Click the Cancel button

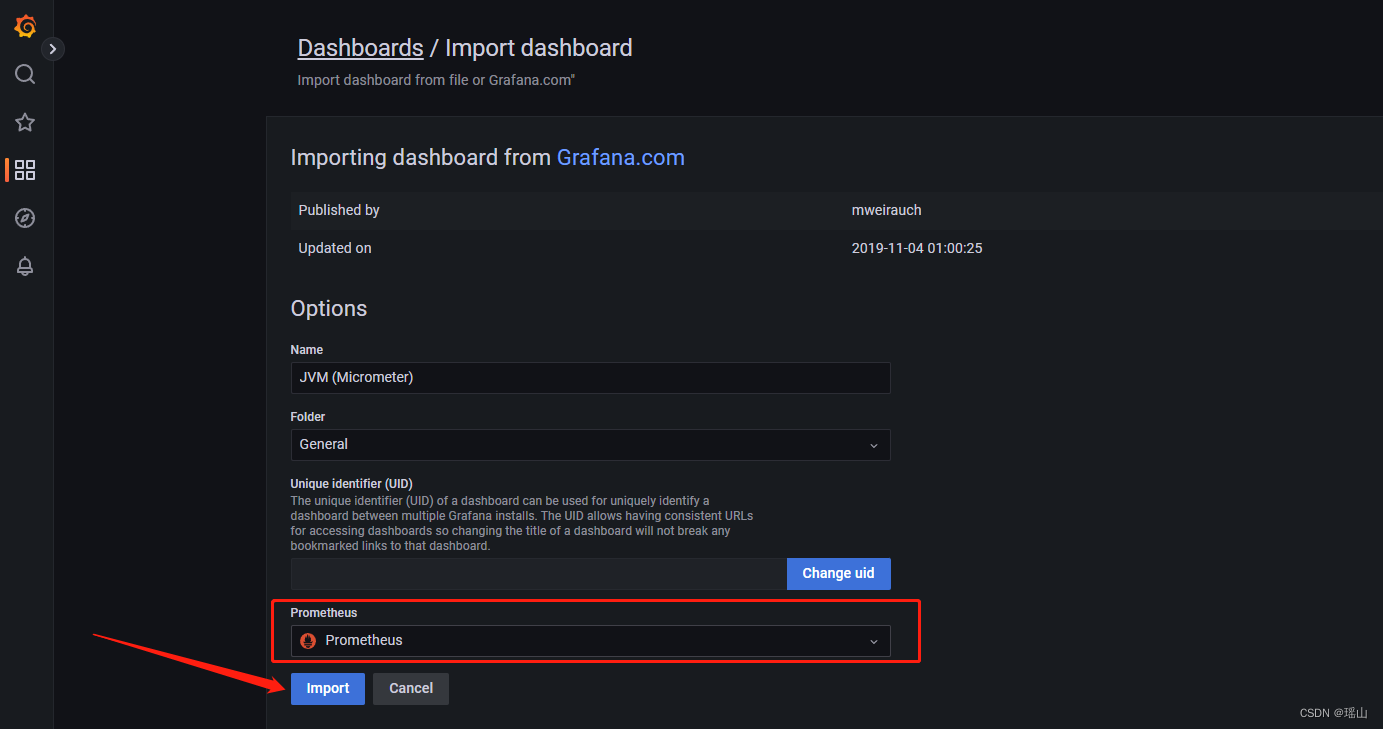tap(411, 688)
